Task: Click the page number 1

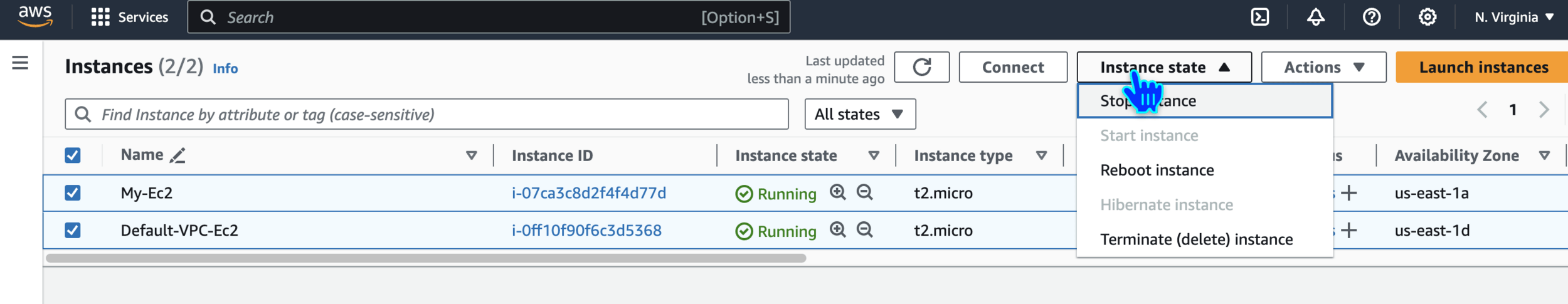Action: coord(1513,110)
